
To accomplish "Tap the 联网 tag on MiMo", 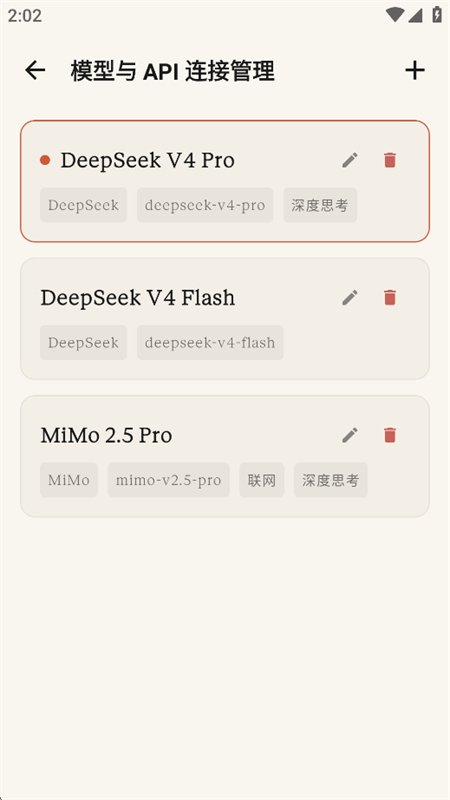I will pyautogui.click(x=262, y=480).
